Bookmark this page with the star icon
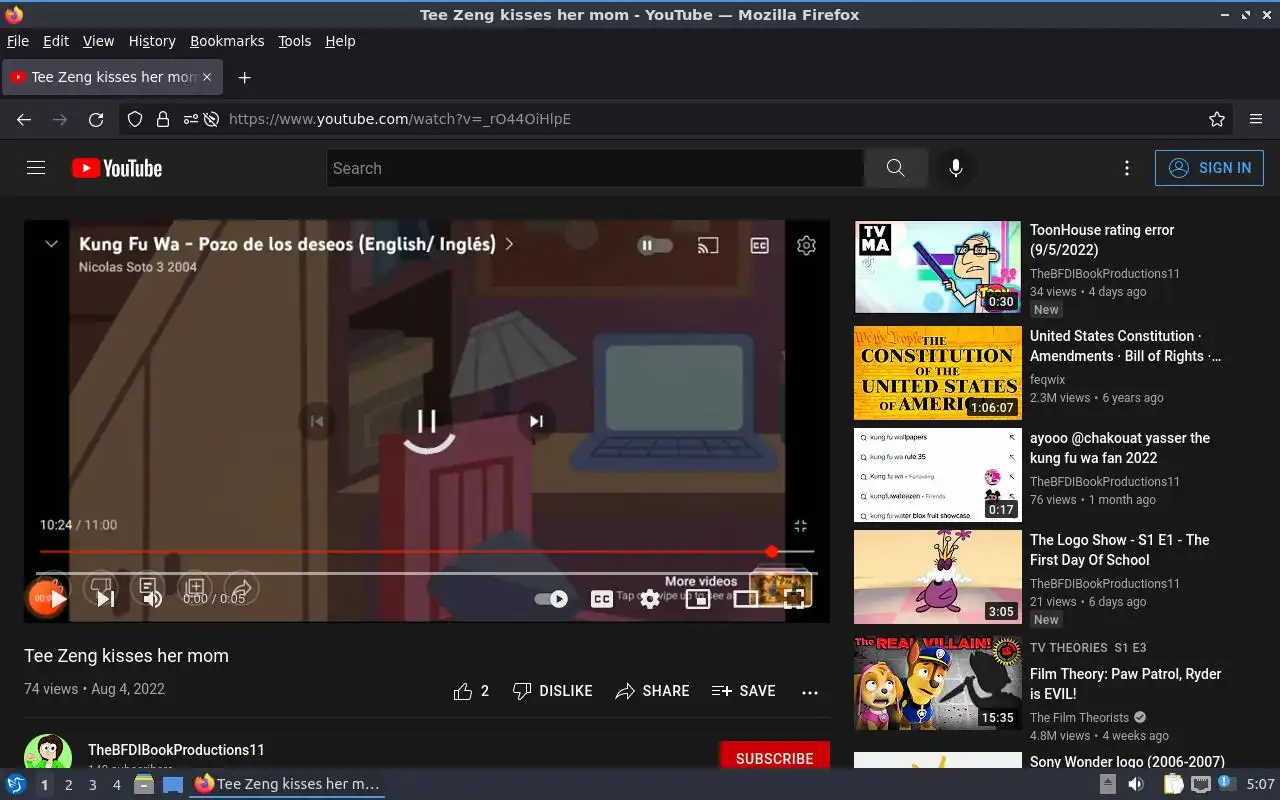This screenshot has height=800, width=1280. pos(1217,119)
